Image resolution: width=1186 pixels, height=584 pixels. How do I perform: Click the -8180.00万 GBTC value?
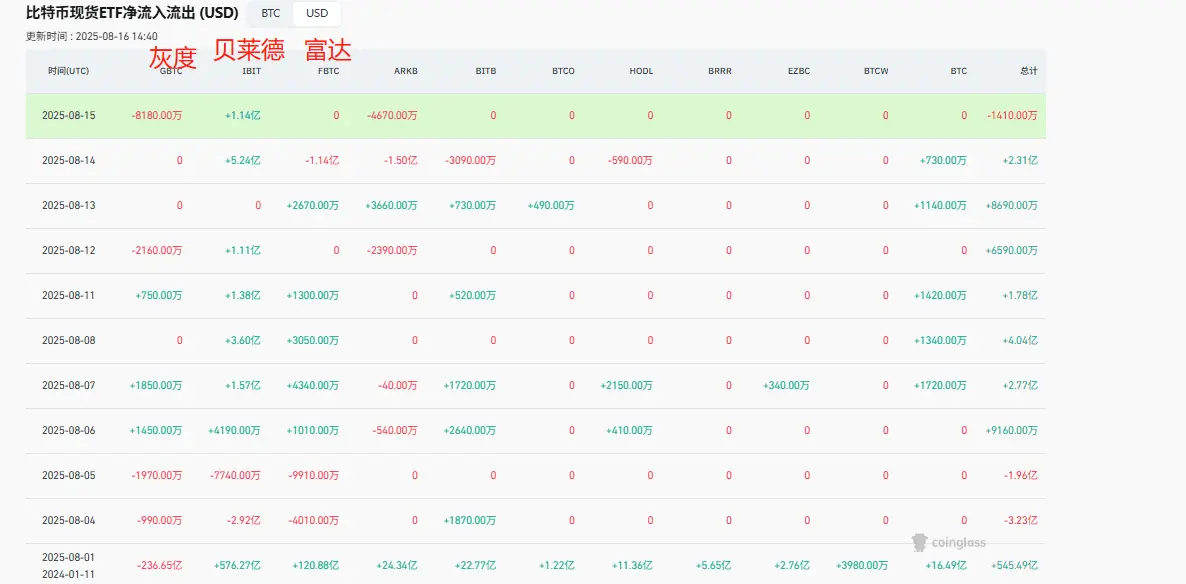click(x=157, y=116)
